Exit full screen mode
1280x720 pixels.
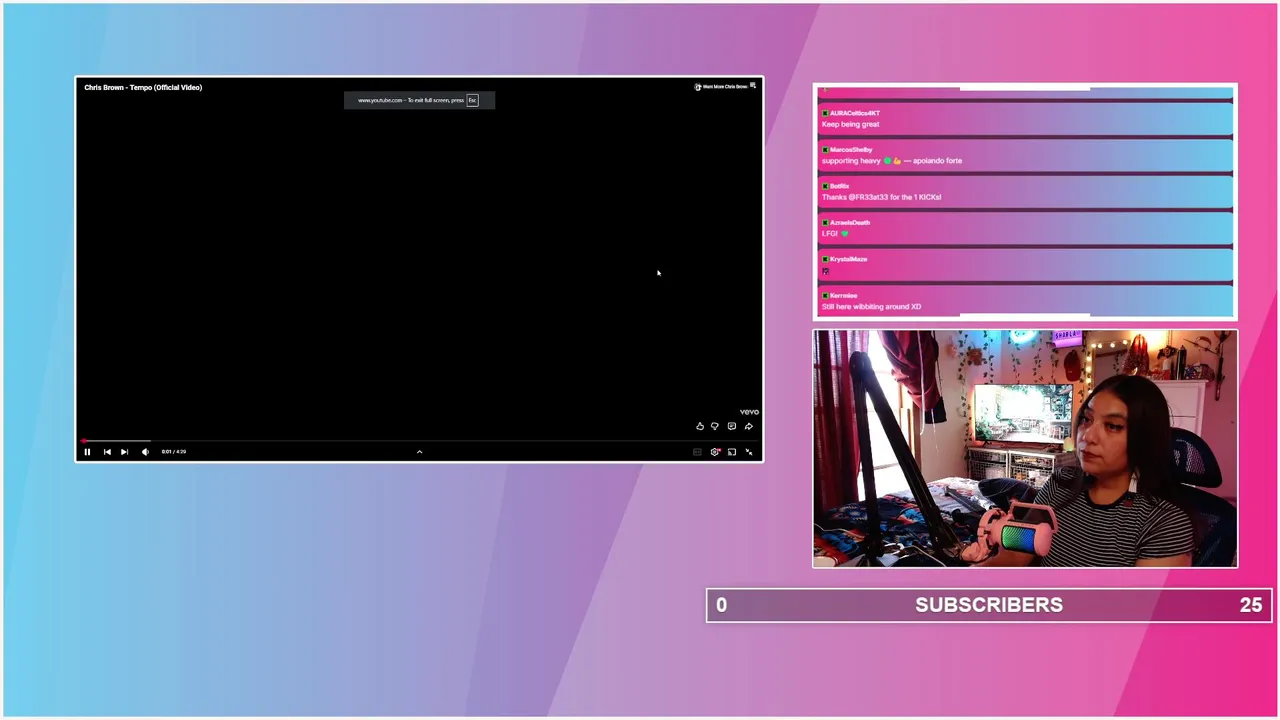749,452
